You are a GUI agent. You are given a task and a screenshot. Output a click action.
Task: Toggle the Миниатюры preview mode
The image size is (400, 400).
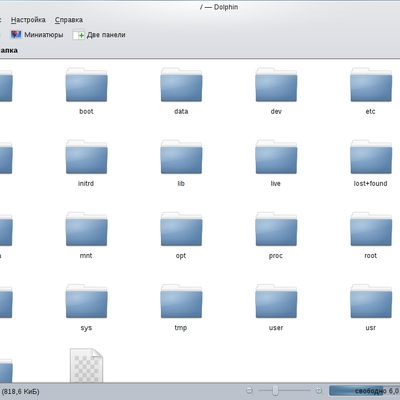click(x=37, y=35)
